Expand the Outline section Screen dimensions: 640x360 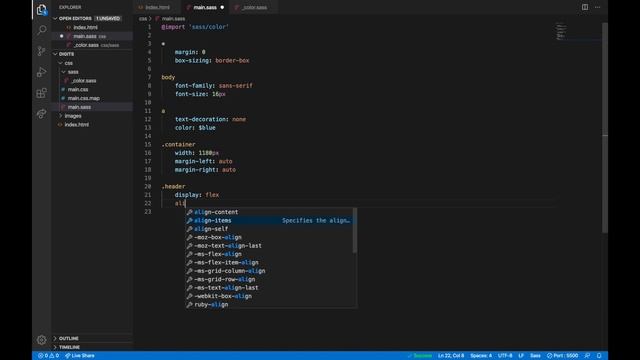(x=69, y=338)
